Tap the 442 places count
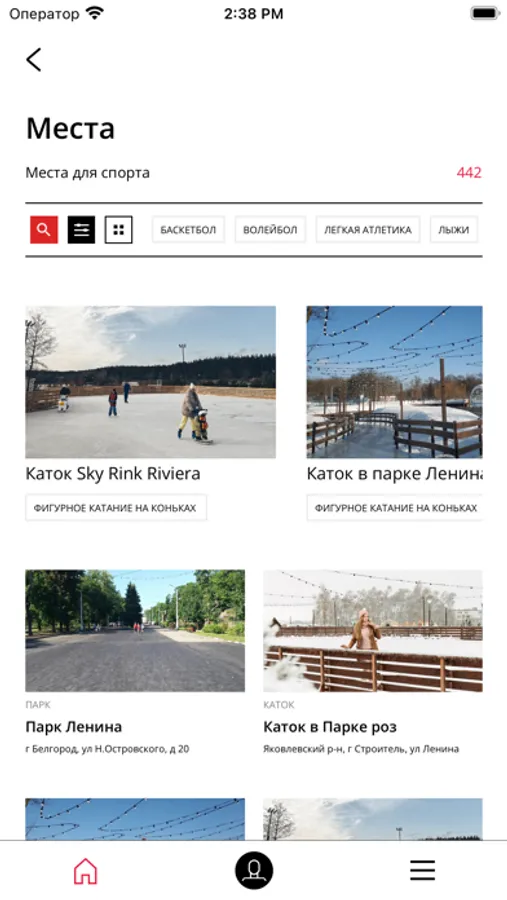507x900 pixels. tap(469, 172)
